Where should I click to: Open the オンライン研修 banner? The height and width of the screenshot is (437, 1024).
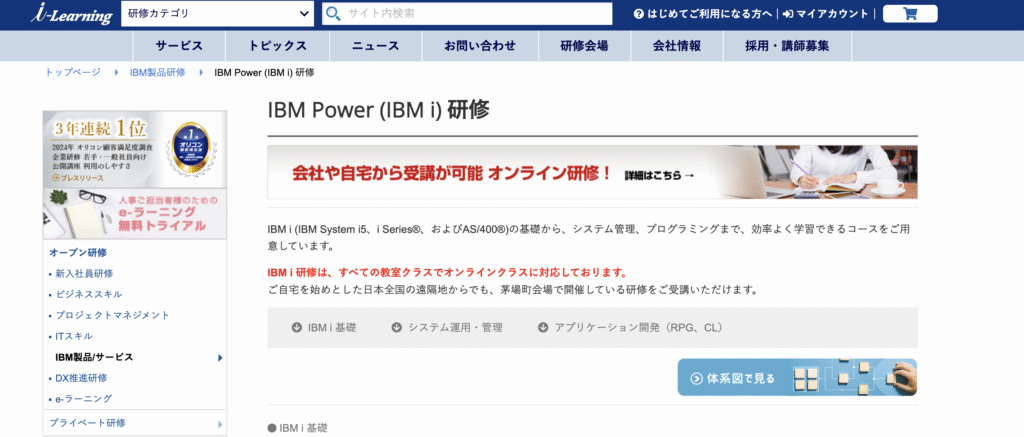coord(592,172)
